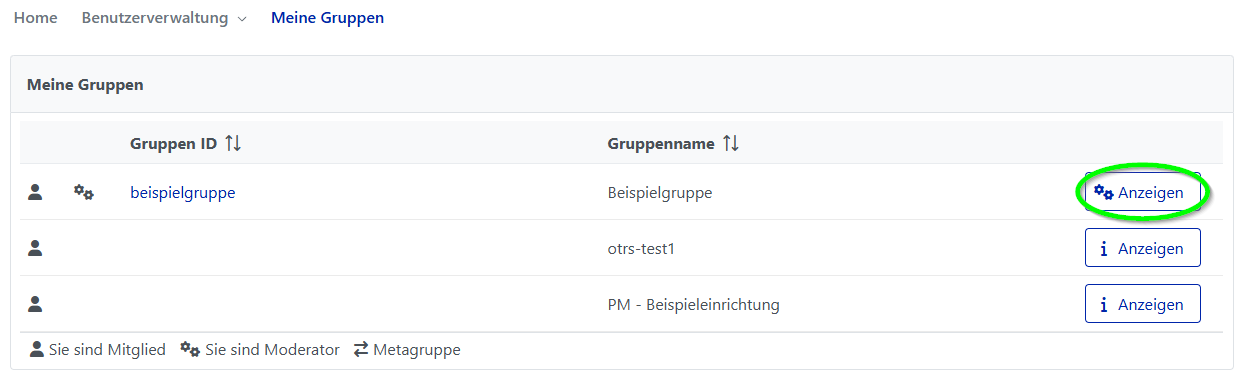Click moderator gears icon in beispielgruppe row
The image size is (1248, 377).
pos(84,192)
